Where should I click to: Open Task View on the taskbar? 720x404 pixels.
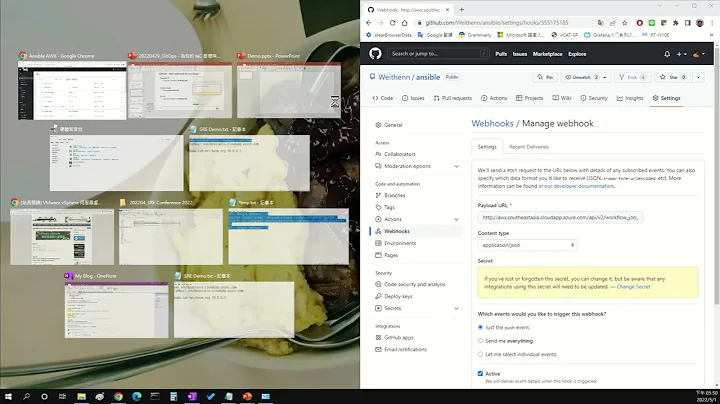coord(62,396)
